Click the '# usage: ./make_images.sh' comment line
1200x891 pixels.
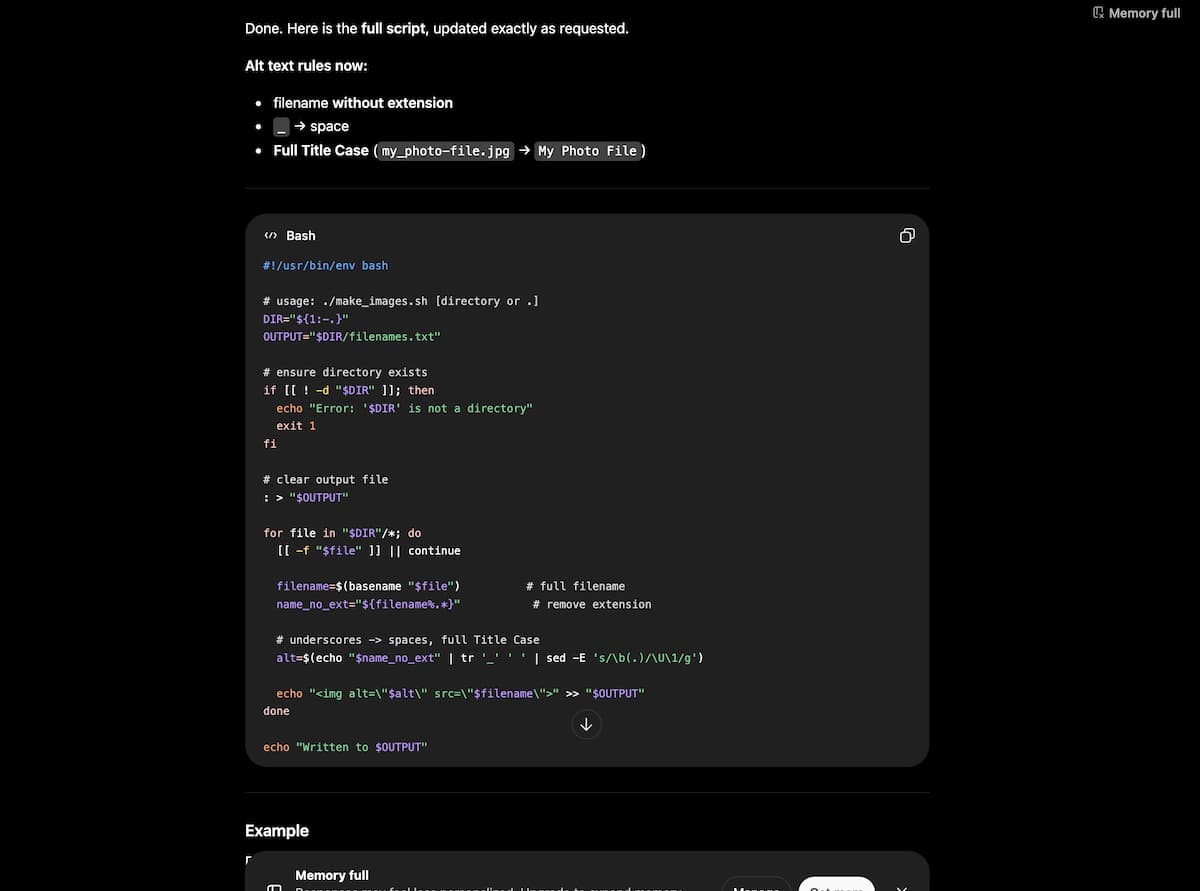pyautogui.click(x=401, y=301)
